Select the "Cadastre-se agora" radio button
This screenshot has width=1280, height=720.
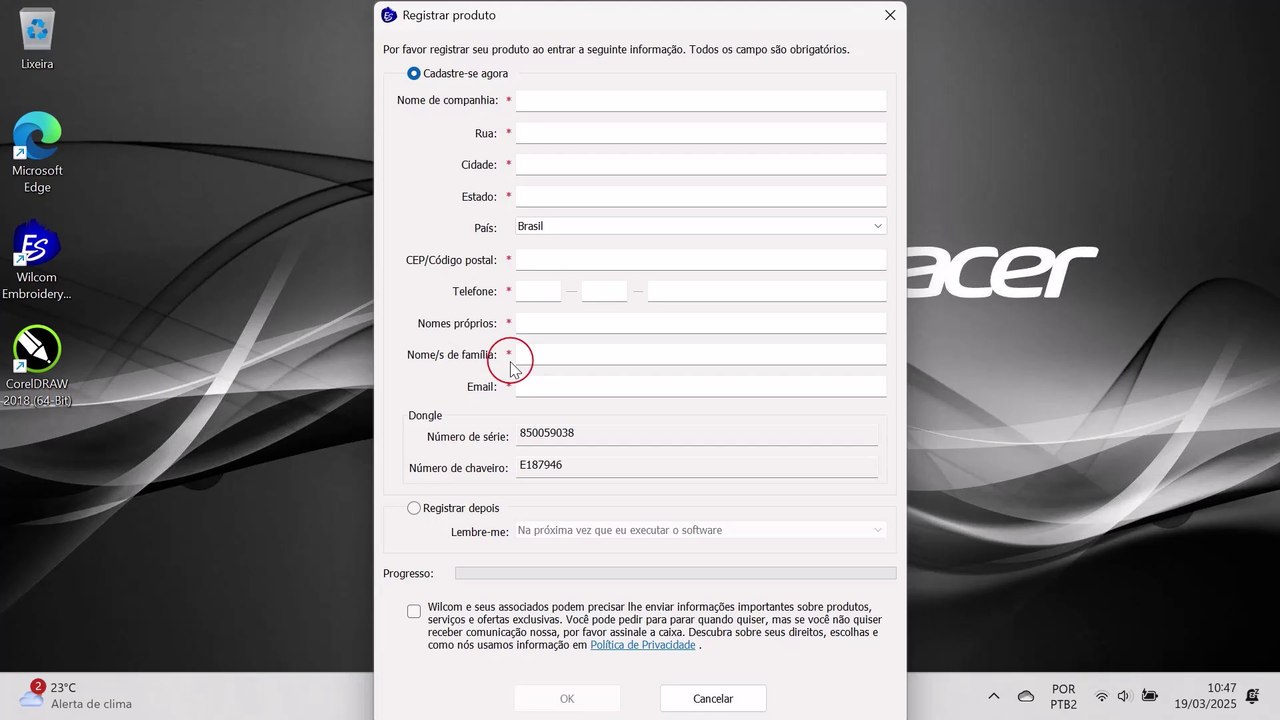tap(414, 74)
